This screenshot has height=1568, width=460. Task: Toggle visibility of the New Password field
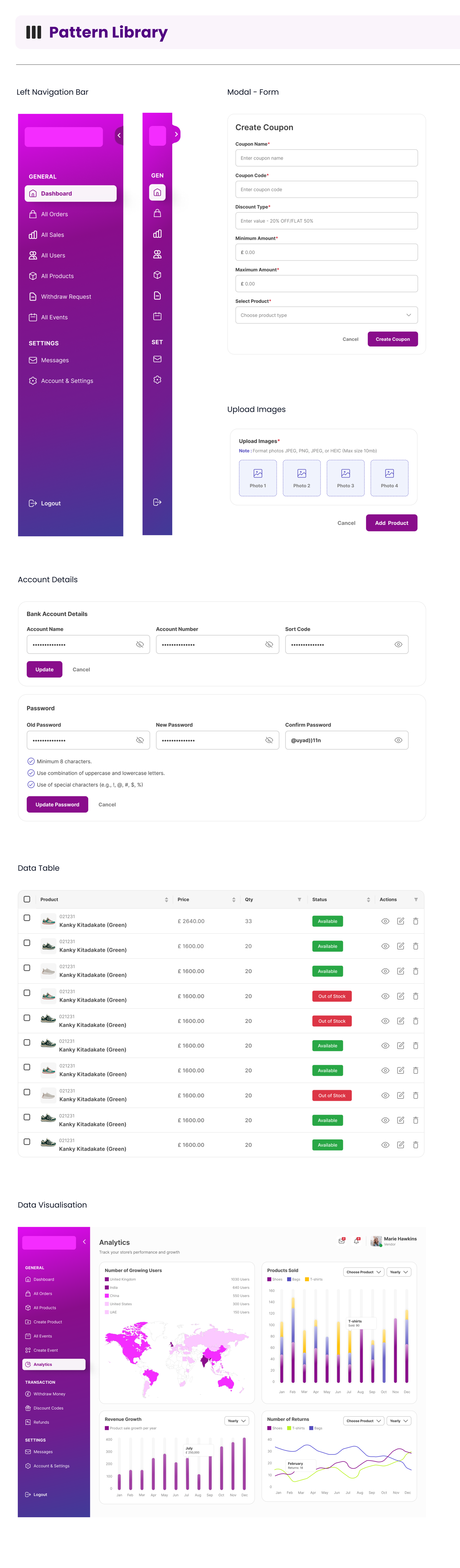269,740
